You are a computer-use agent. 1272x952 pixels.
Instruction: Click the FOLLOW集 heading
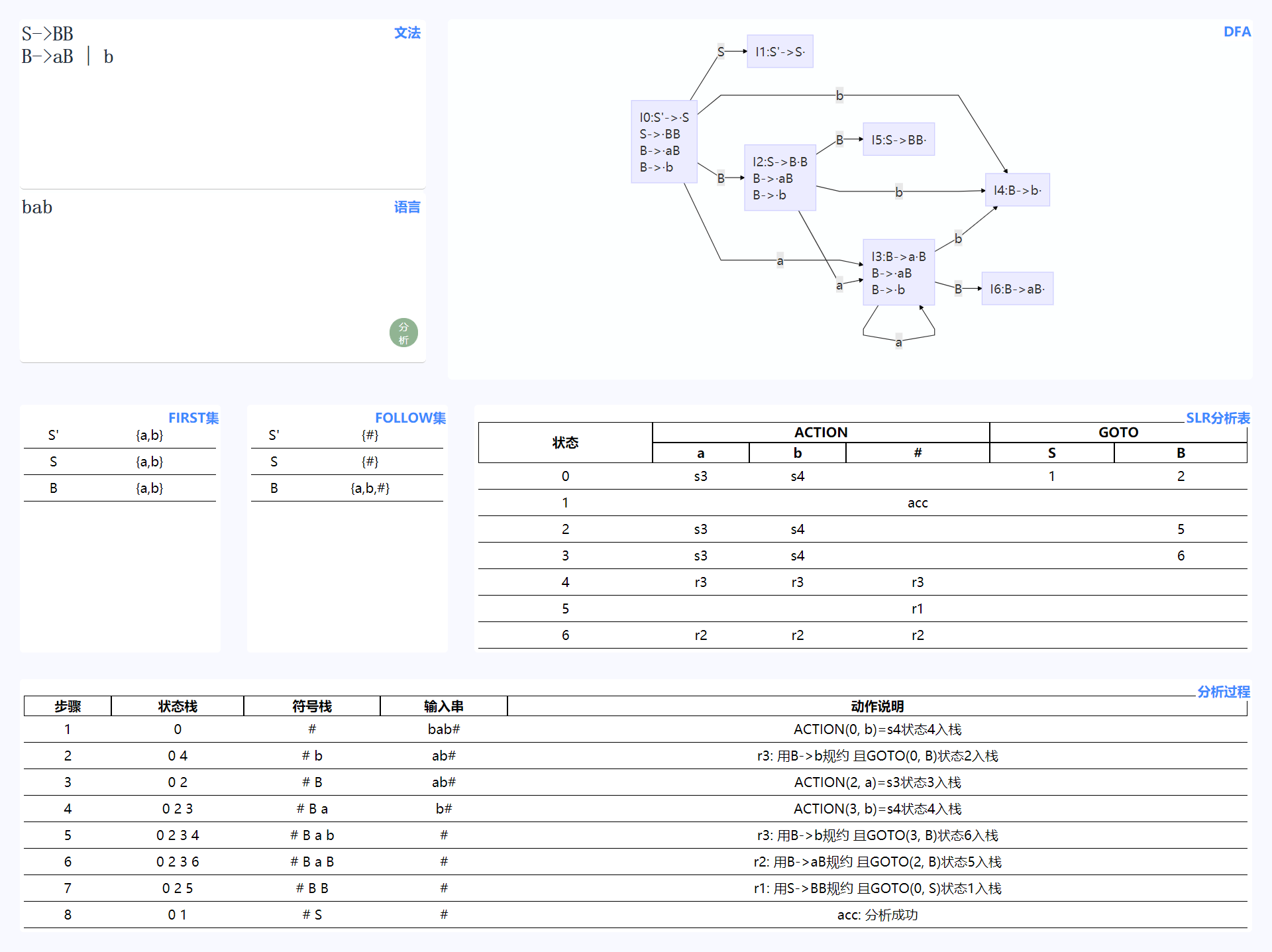410,417
